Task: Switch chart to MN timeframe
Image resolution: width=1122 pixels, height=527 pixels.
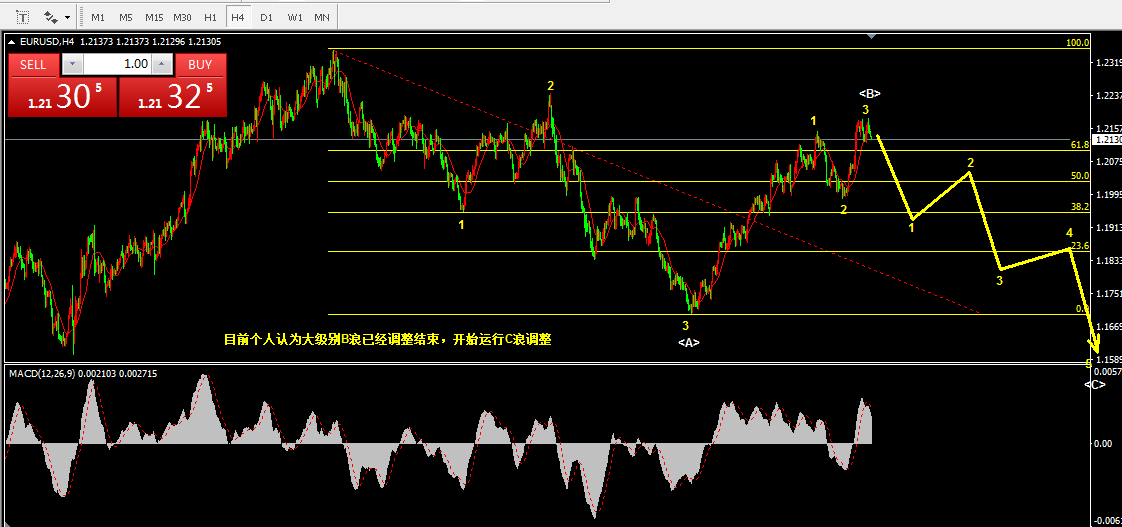Action: [322, 16]
